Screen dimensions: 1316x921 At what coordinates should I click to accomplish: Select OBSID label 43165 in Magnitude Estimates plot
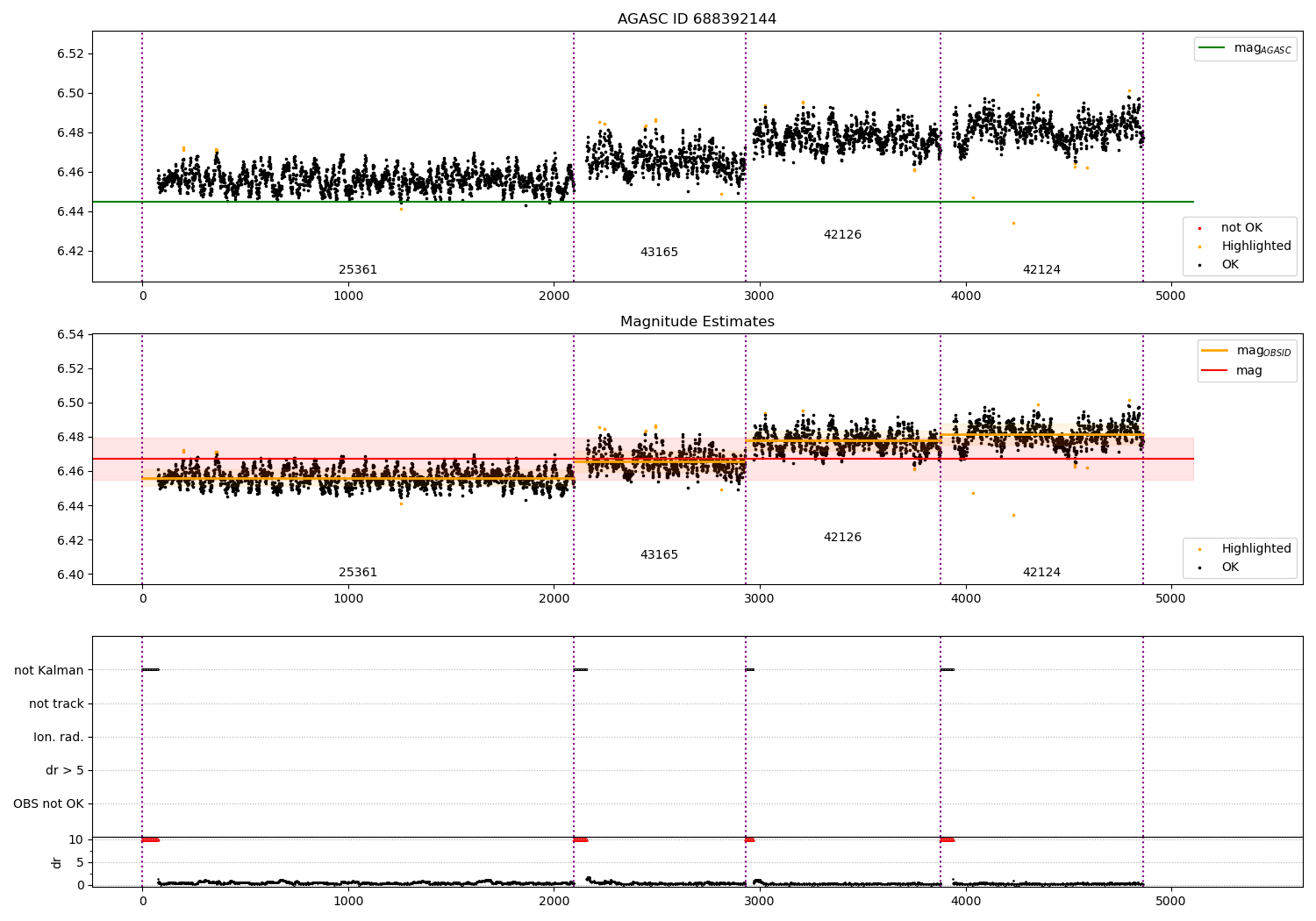tap(659, 555)
